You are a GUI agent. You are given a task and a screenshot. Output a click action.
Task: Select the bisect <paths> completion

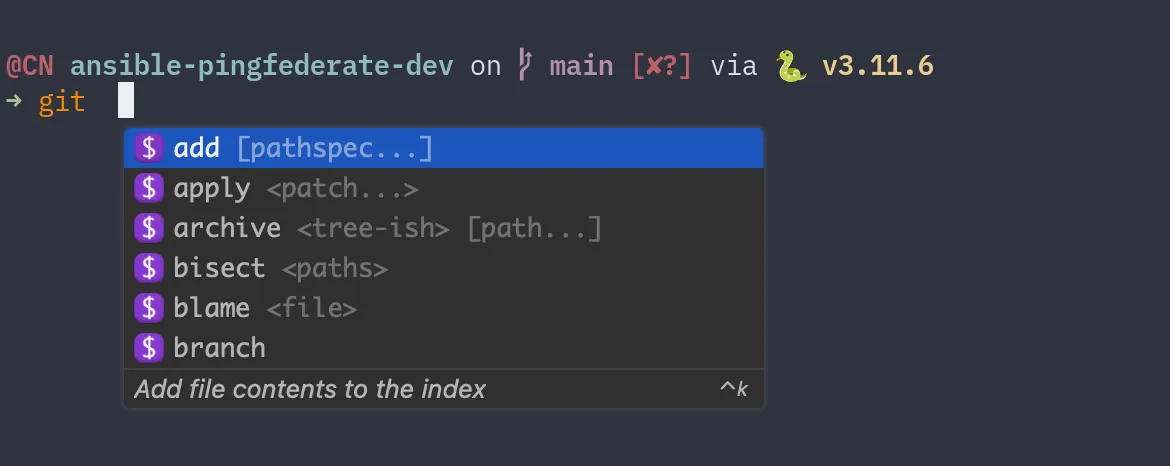coord(280,268)
